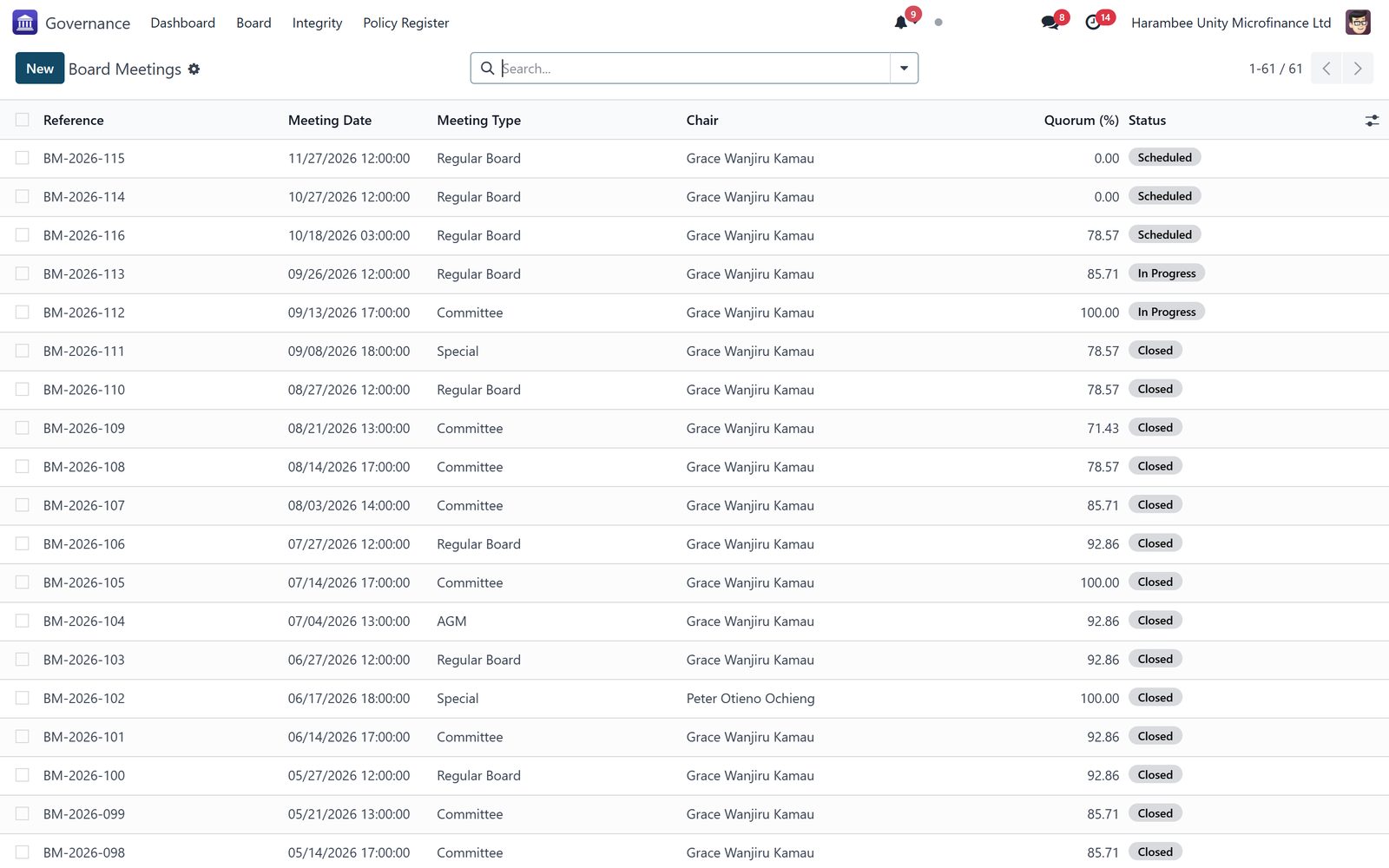This screenshot has height=868, width=1389.
Task: Click the 1-61 / 61 pager counter
Action: pyautogui.click(x=1275, y=69)
